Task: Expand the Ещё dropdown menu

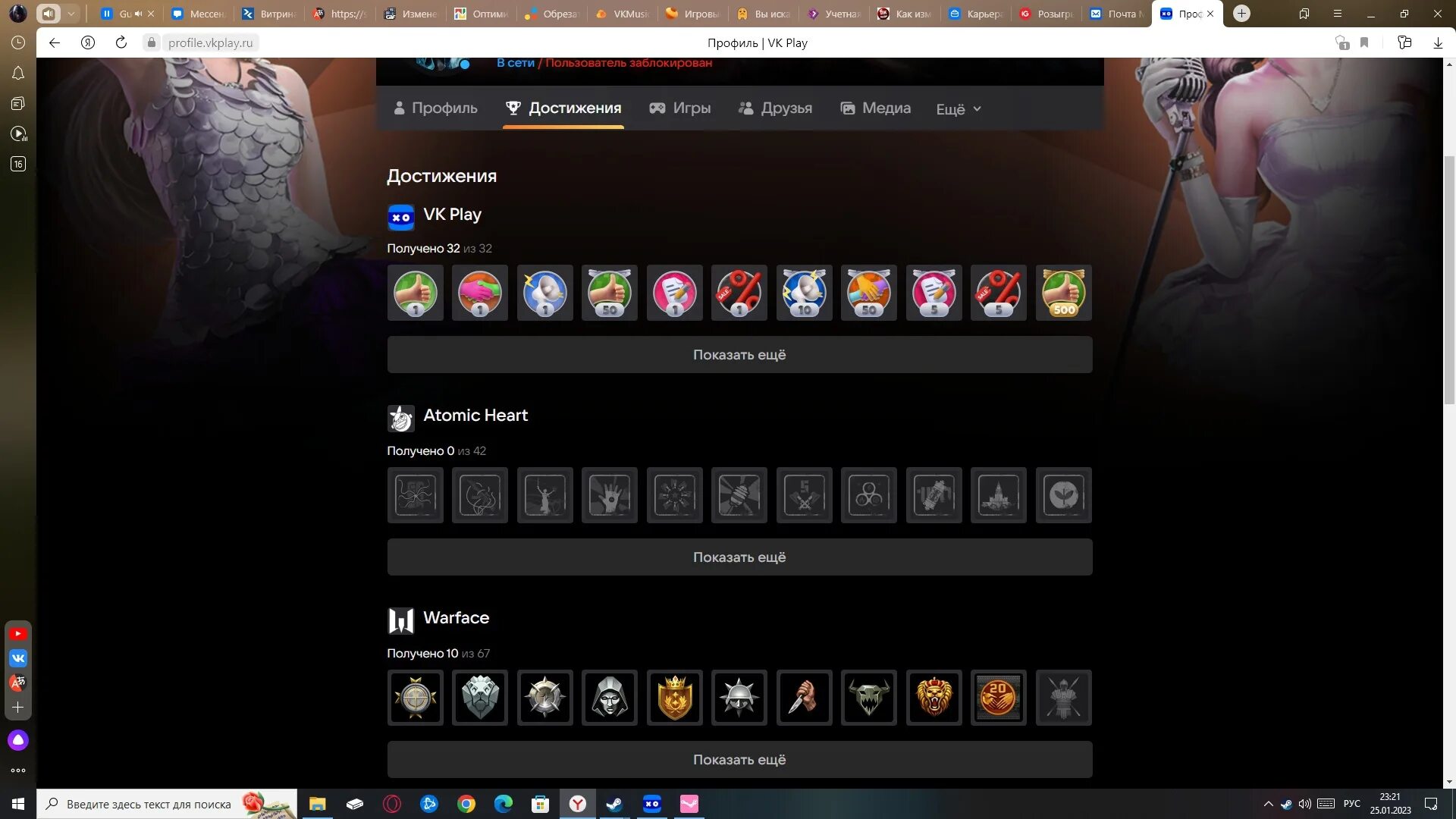Action: pyautogui.click(x=959, y=108)
